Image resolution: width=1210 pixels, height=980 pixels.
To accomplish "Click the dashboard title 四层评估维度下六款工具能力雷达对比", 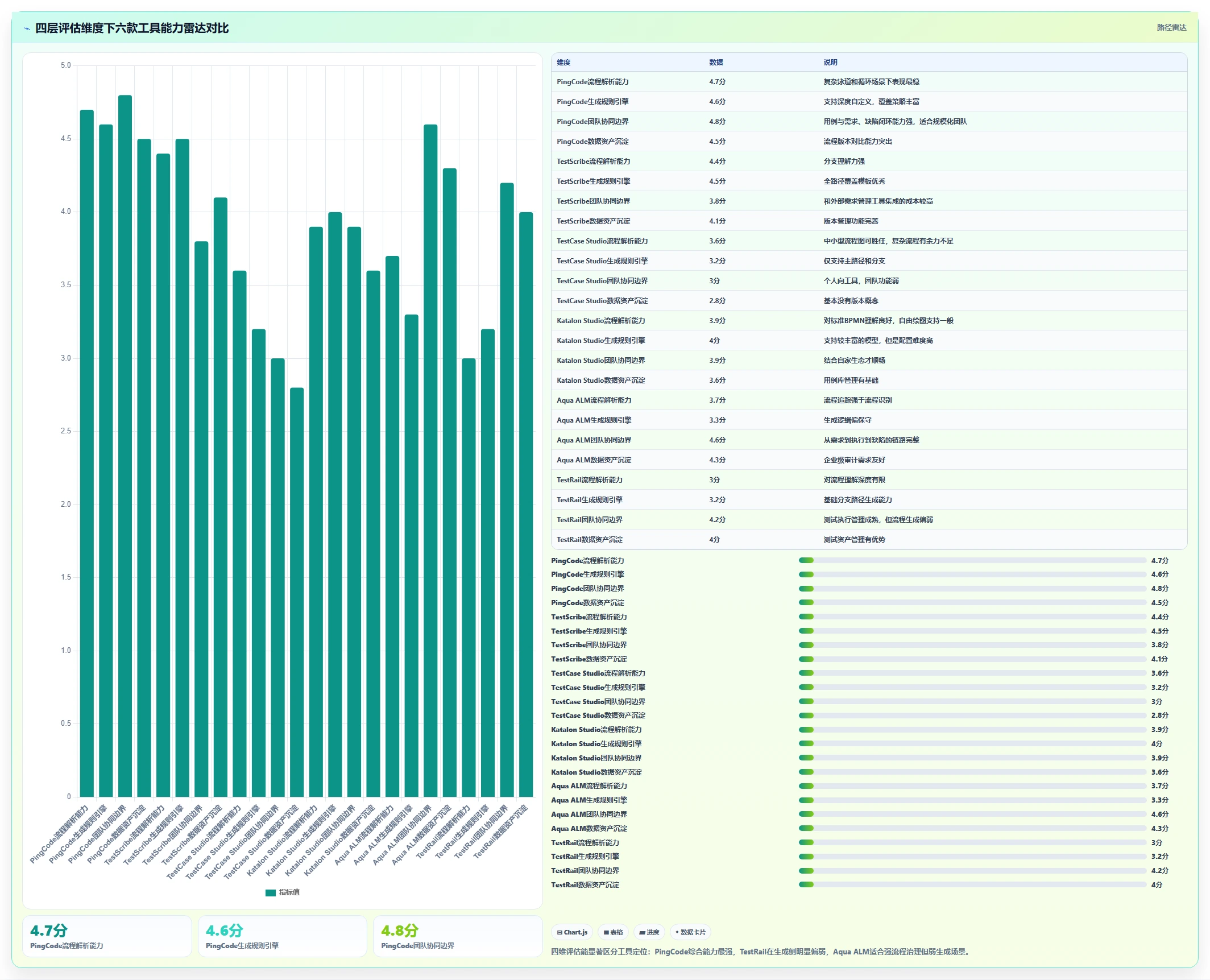I will (x=132, y=28).
